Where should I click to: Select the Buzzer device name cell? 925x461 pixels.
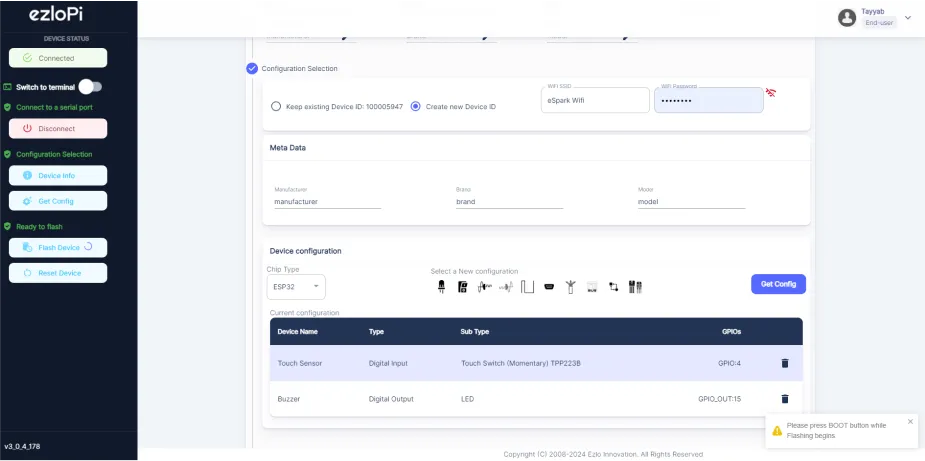[x=288, y=399]
